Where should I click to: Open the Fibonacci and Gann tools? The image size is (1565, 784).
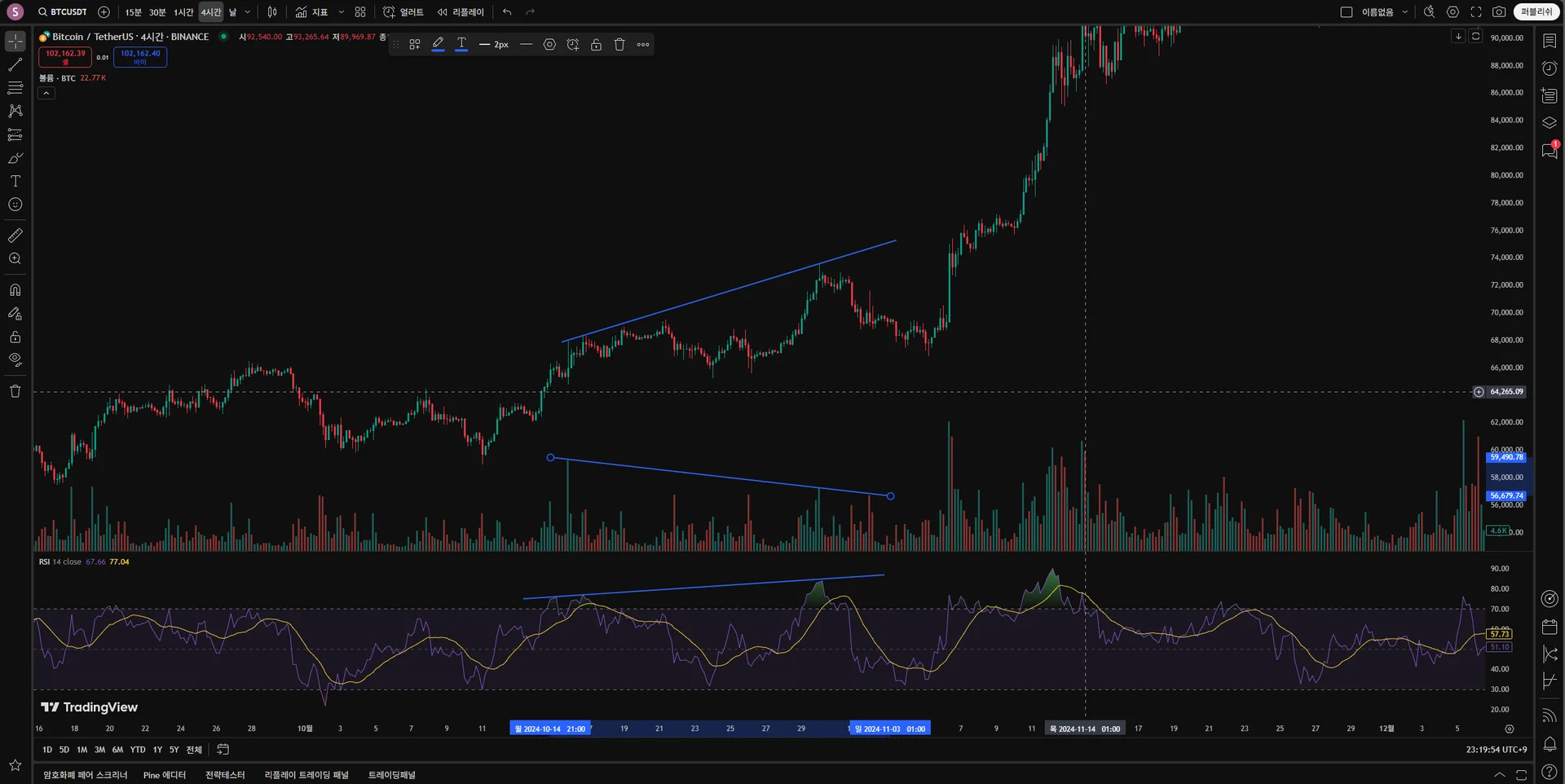15,87
